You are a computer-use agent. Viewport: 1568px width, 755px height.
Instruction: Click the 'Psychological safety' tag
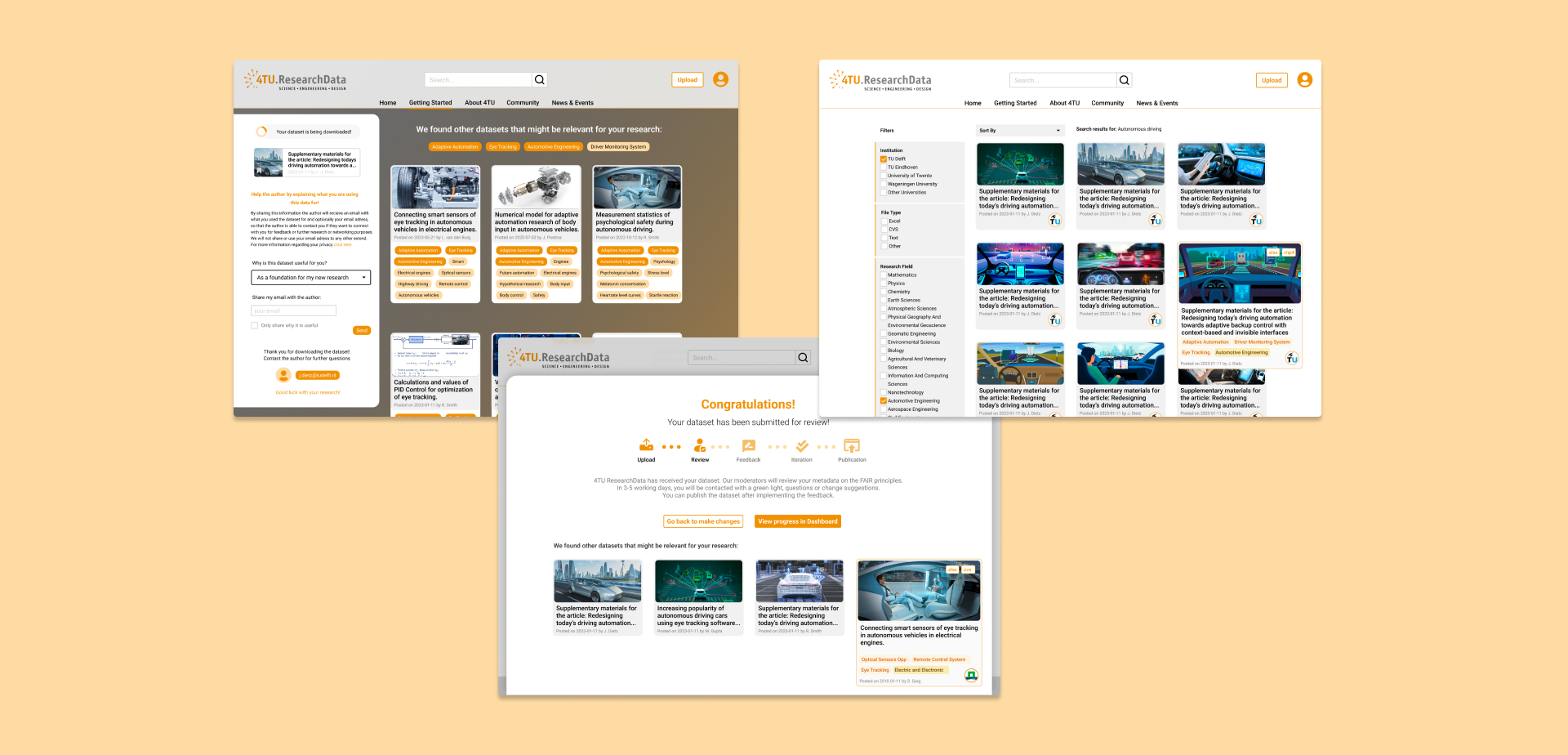click(619, 273)
